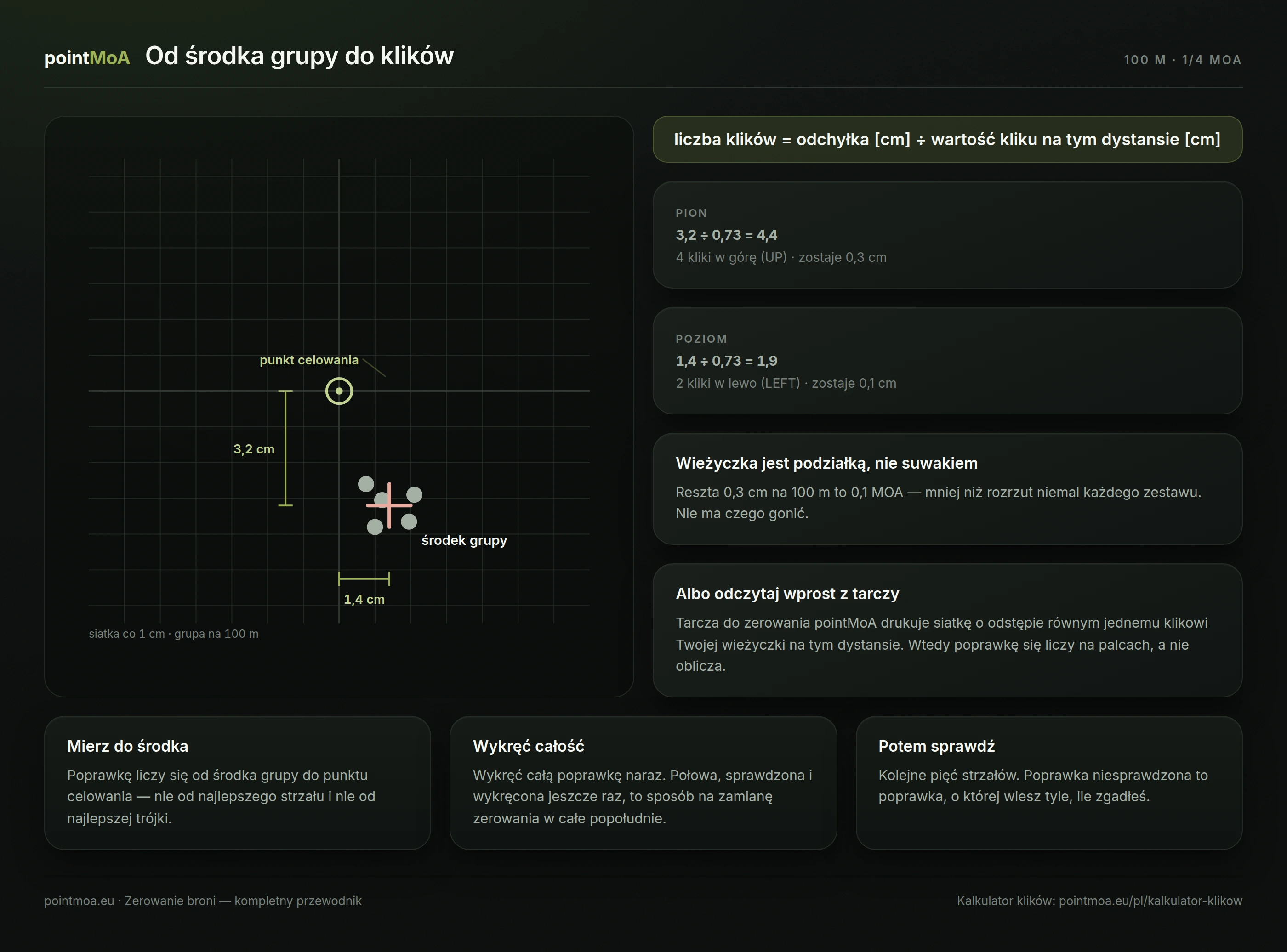Click the '1,4 cm' dimension label
Viewport: 1287px width, 952px height.
pyautogui.click(x=364, y=599)
